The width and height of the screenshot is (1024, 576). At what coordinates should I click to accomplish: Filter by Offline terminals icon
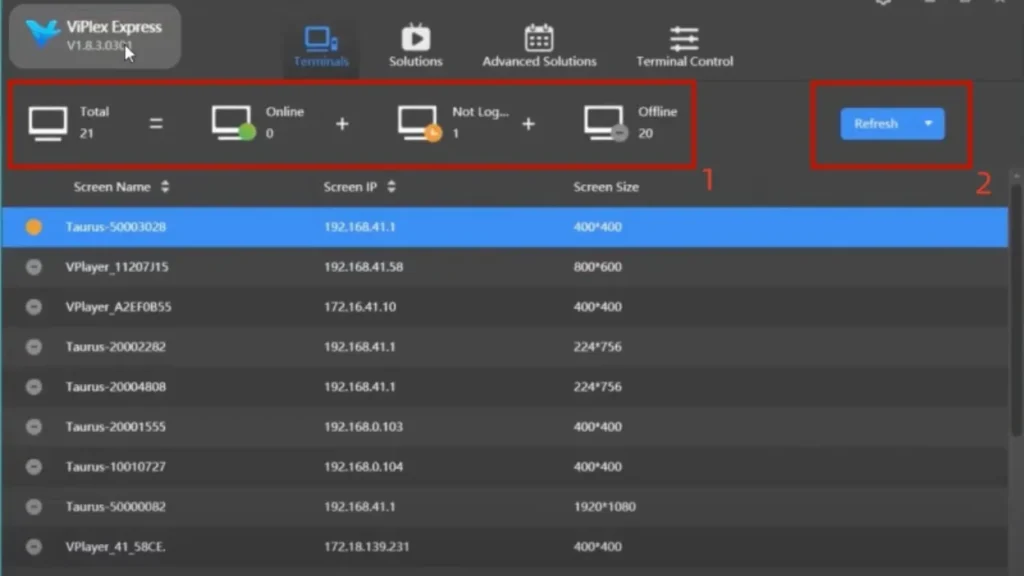(605, 123)
